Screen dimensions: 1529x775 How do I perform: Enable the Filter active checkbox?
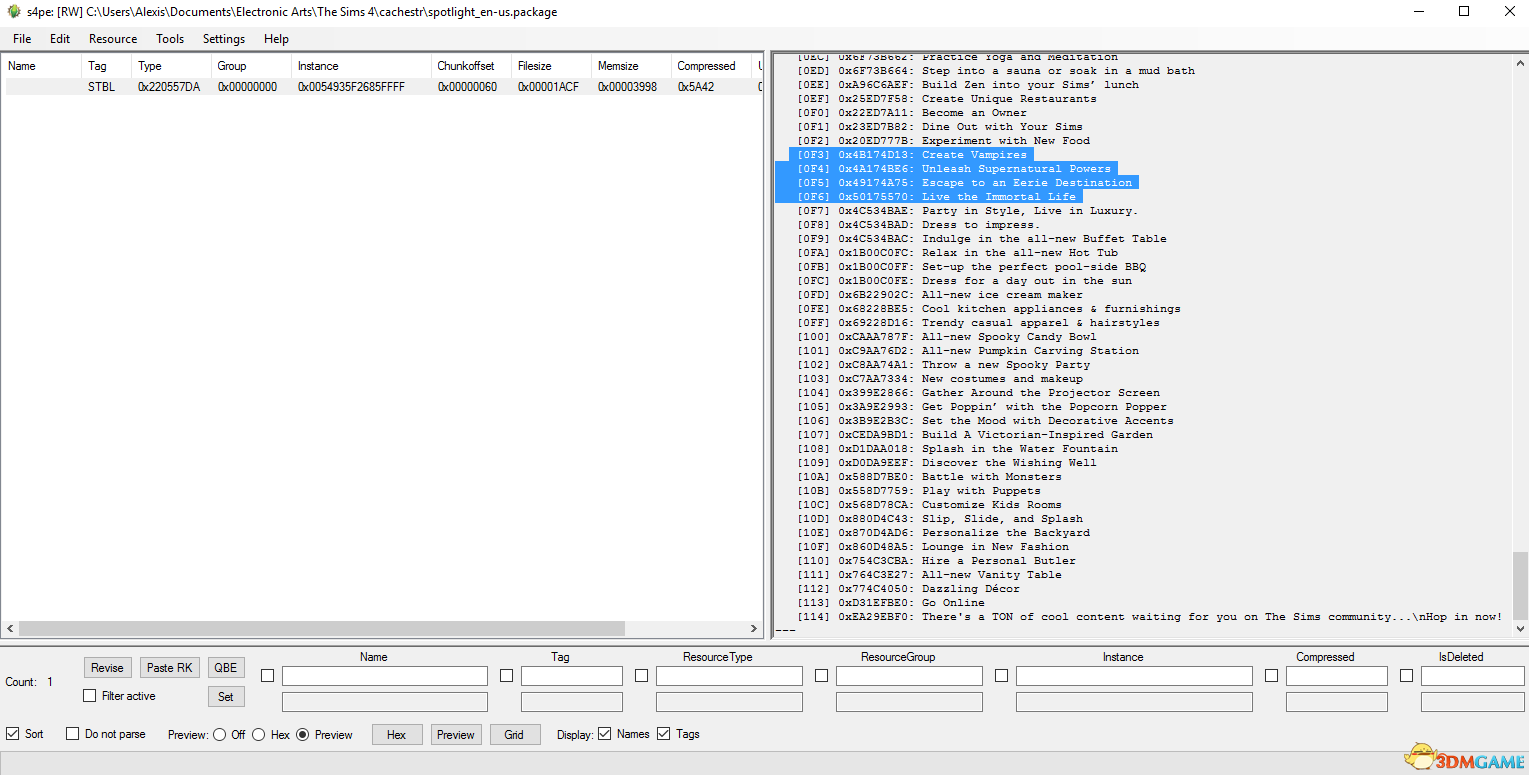click(x=90, y=695)
